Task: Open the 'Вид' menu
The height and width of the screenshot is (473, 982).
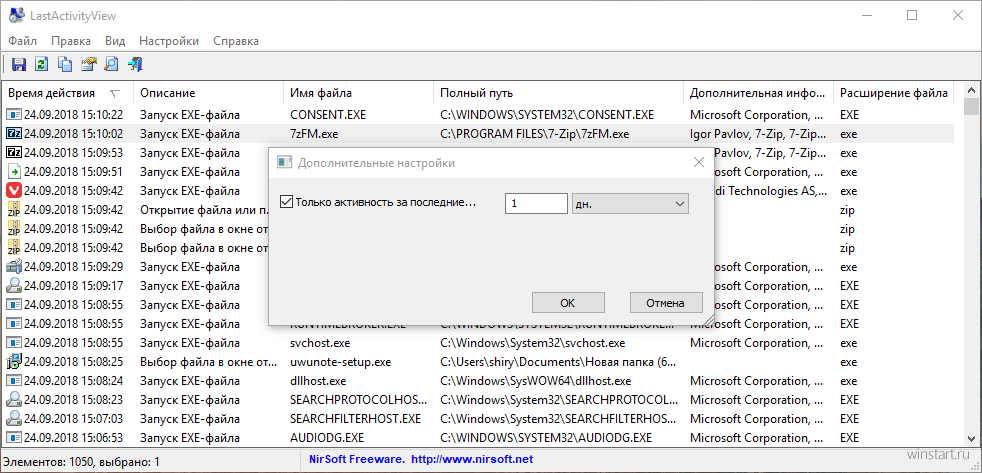Action: 115,41
